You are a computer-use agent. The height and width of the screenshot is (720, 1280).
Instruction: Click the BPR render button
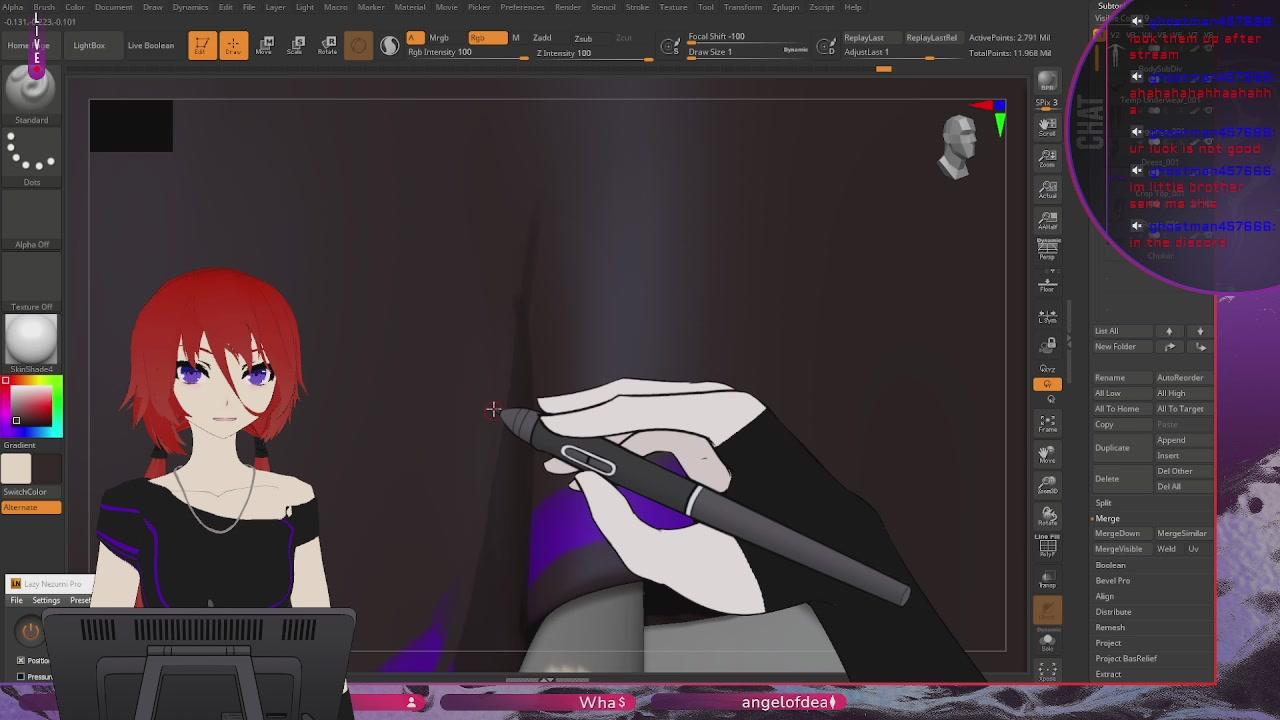1047,82
